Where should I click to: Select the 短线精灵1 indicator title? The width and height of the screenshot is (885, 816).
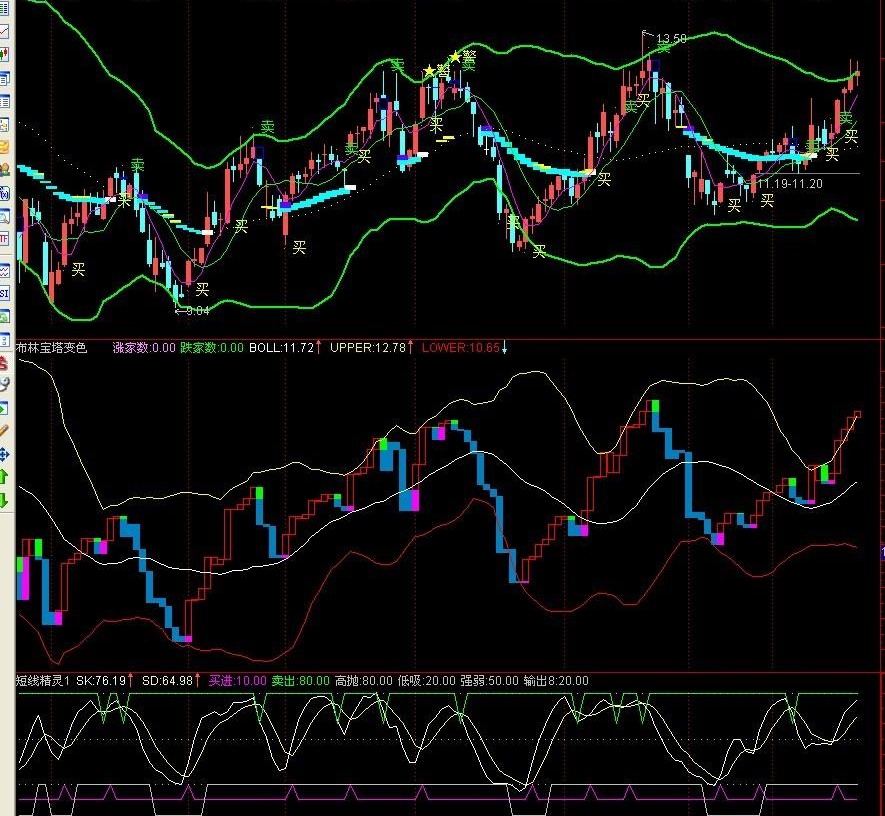tap(43, 681)
